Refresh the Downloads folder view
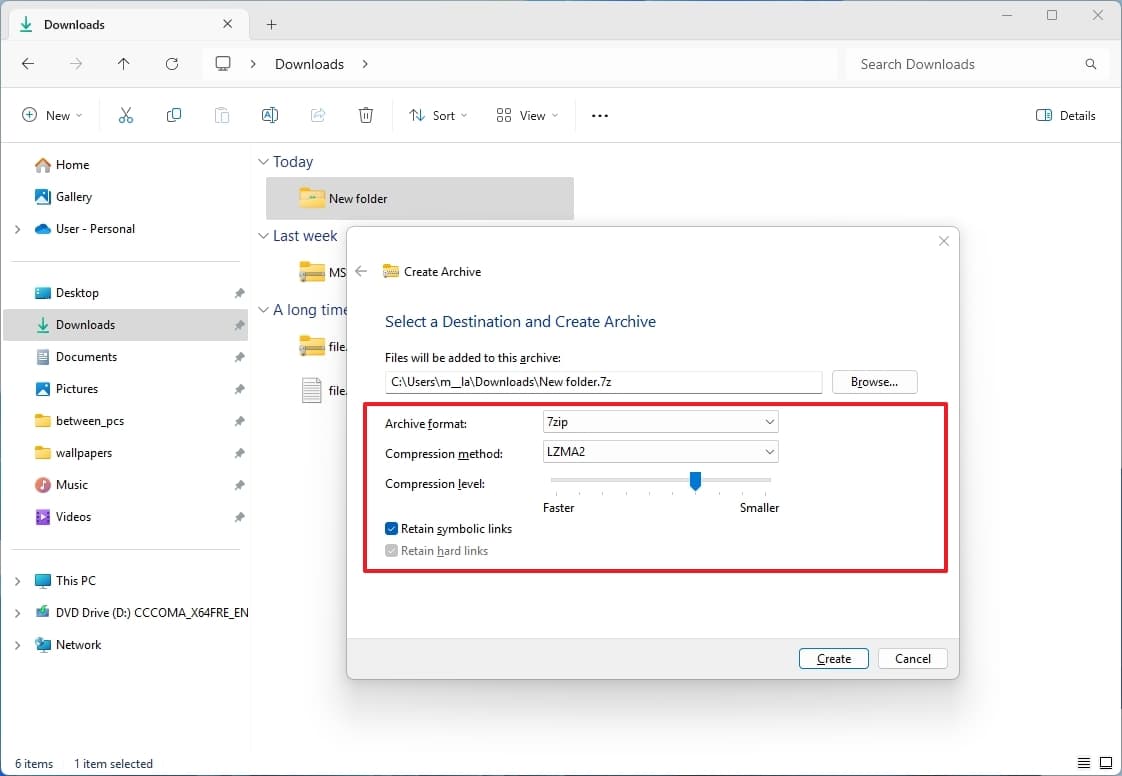Screen dimensions: 1122x776 172,63
